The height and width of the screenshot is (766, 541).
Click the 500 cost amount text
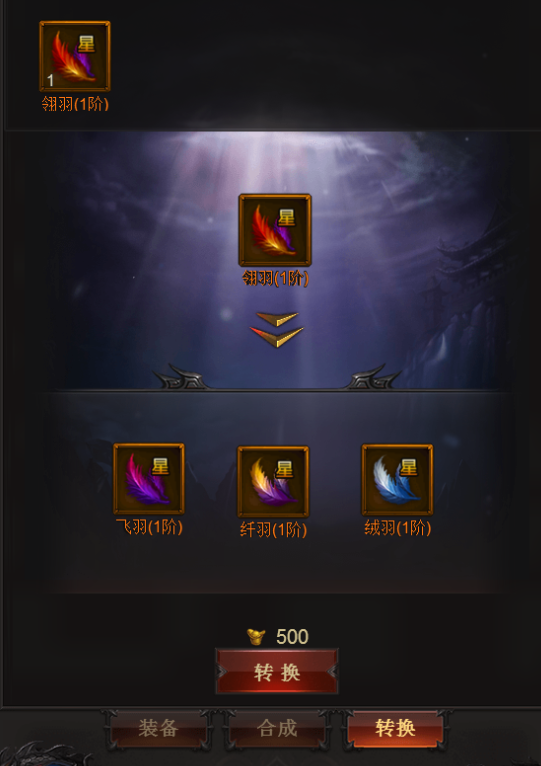coord(292,637)
